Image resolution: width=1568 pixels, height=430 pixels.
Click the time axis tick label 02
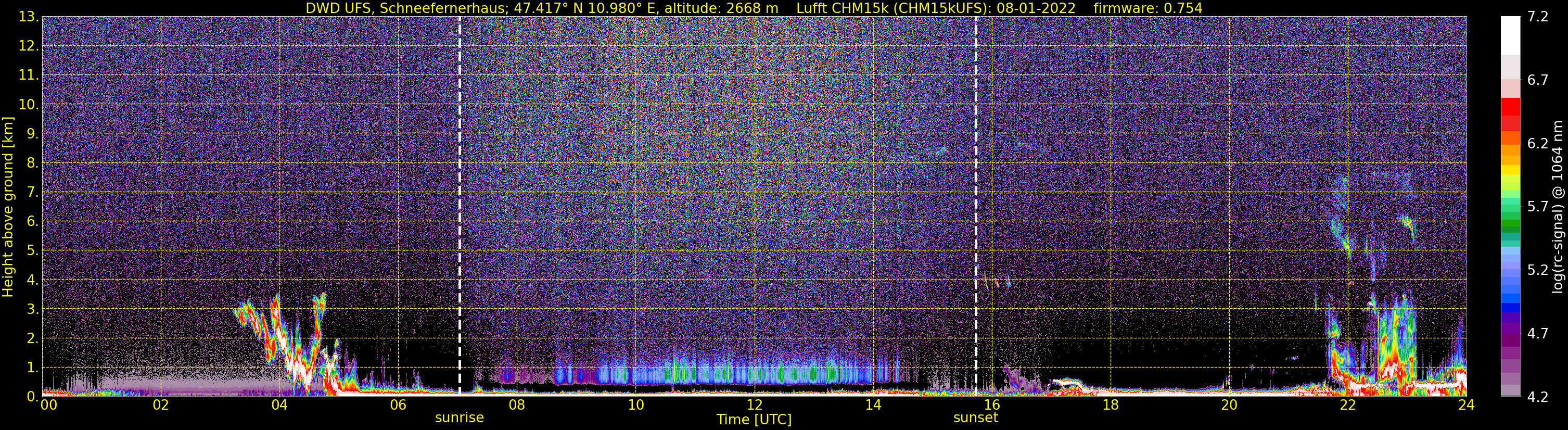[161, 406]
